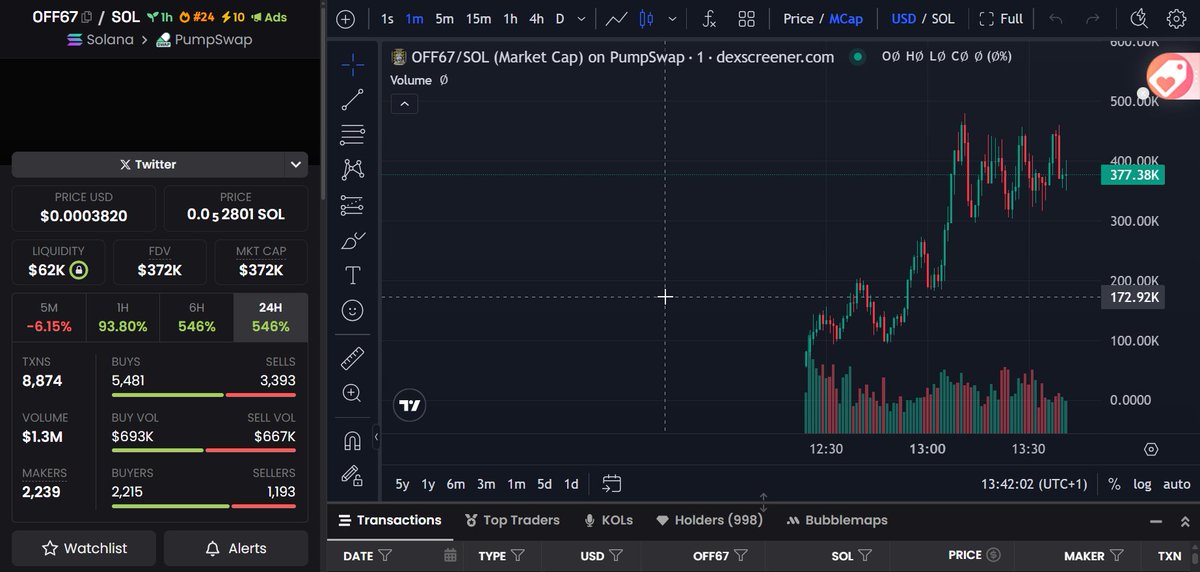Select the 1H timeframe stats tab
The image size is (1200, 572).
click(x=123, y=317)
